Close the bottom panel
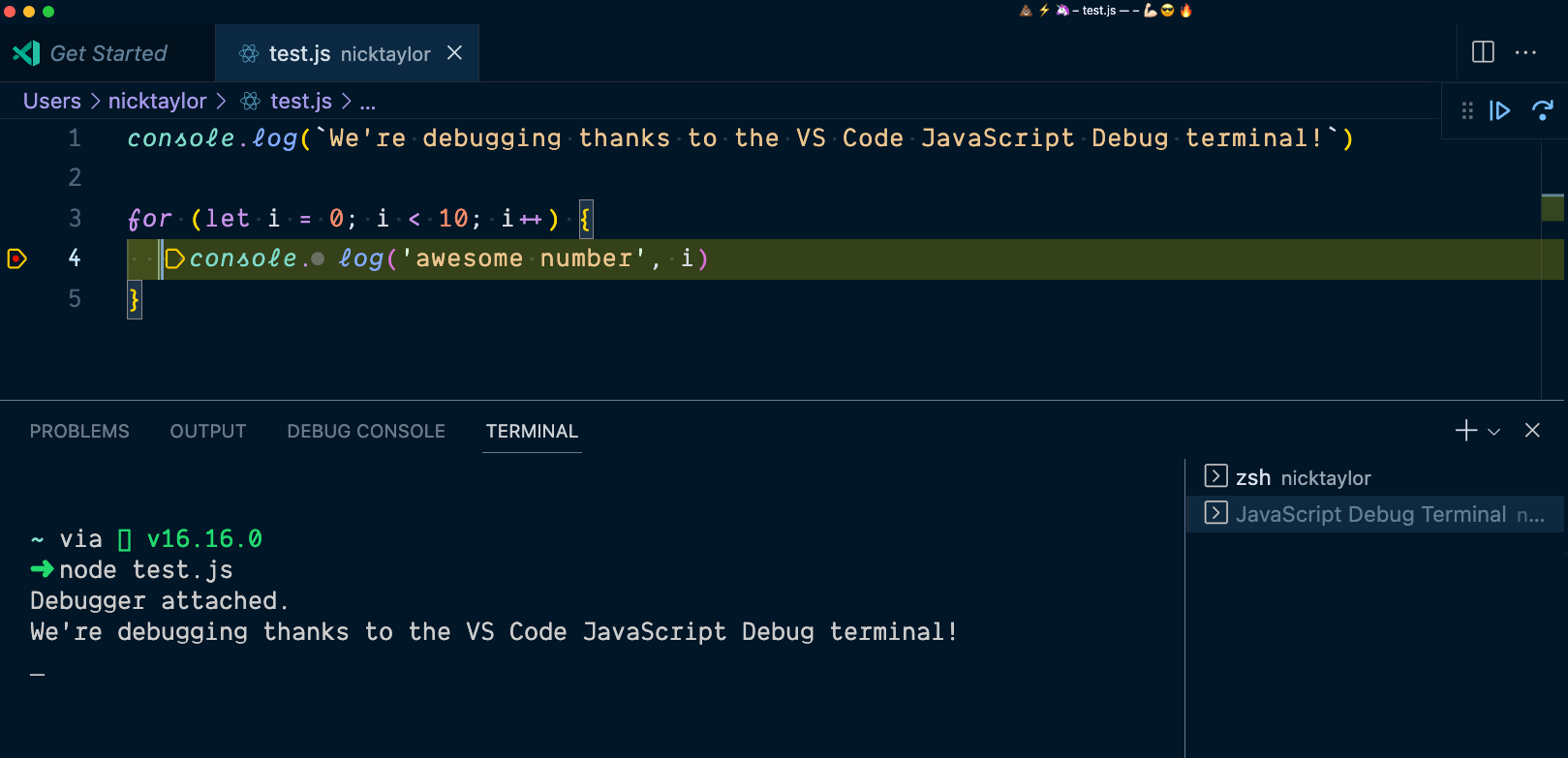 tap(1532, 430)
